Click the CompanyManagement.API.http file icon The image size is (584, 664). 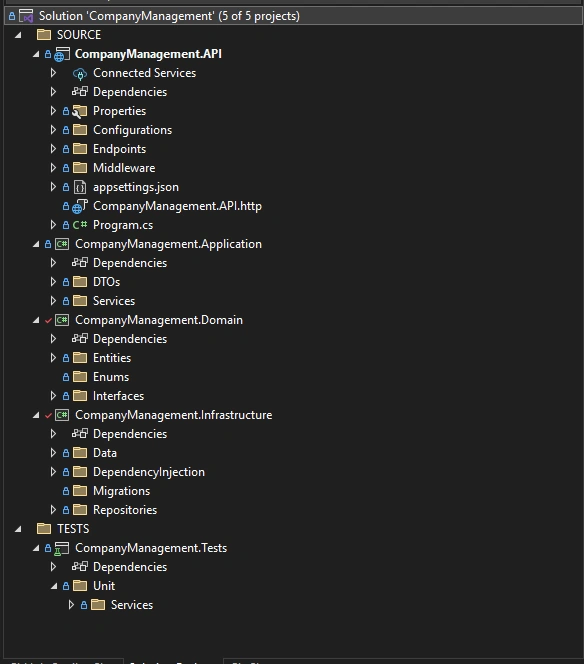80,206
